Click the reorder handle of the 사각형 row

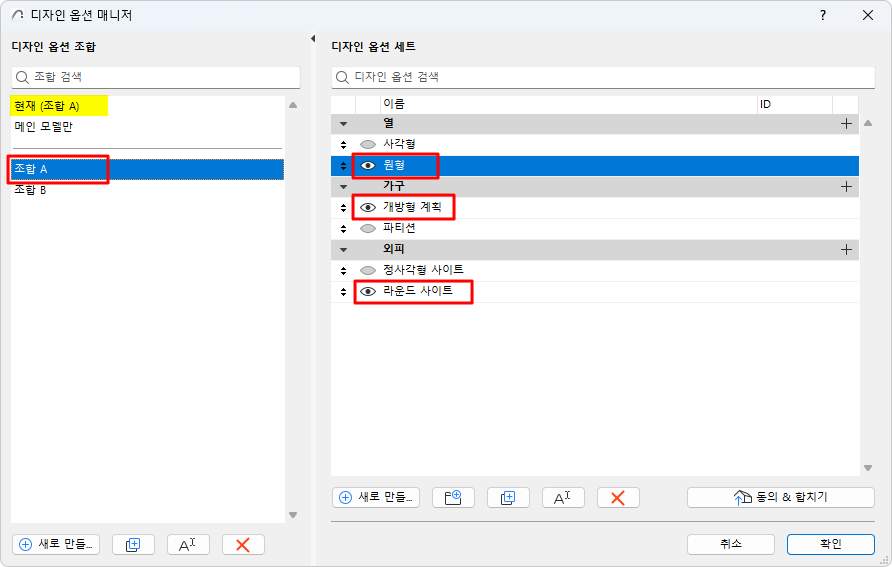(343, 144)
